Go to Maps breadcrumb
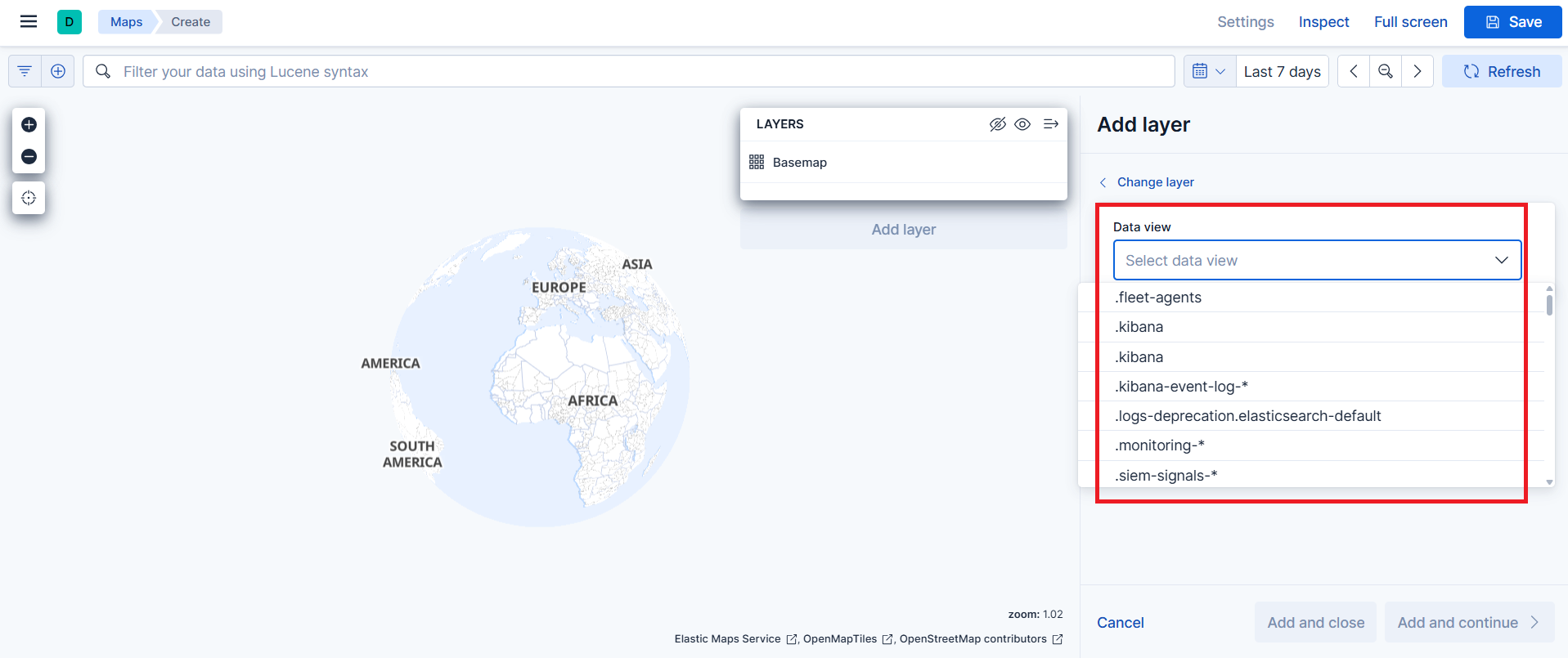 tap(126, 22)
